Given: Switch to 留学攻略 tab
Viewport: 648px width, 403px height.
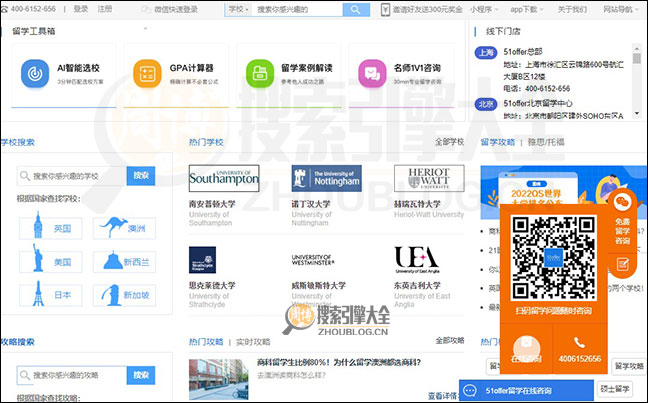Looking at the screenshot, I should pyautogui.click(x=498, y=142).
